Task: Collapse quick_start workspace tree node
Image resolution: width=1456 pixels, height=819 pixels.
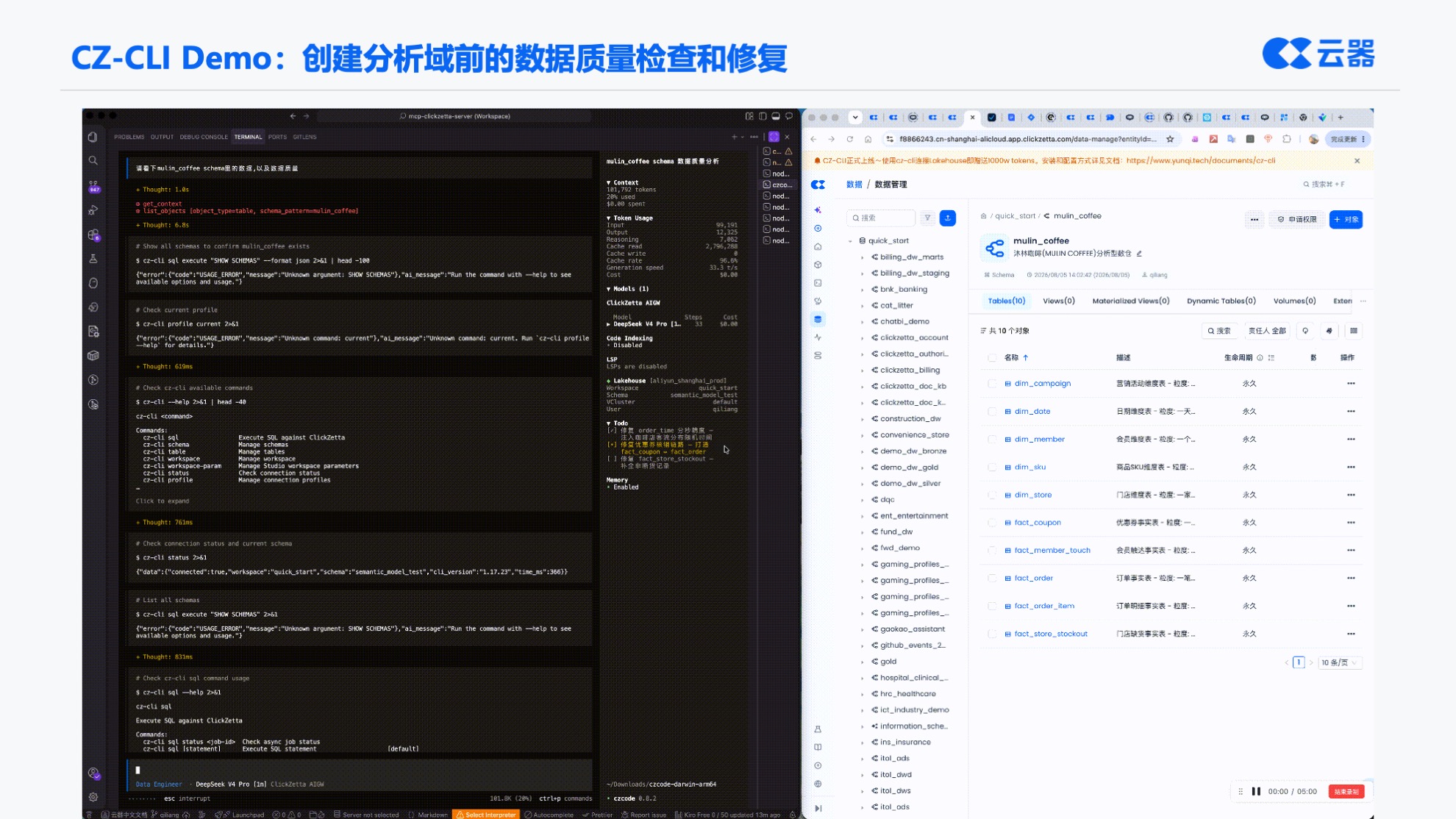Action: pyautogui.click(x=850, y=241)
